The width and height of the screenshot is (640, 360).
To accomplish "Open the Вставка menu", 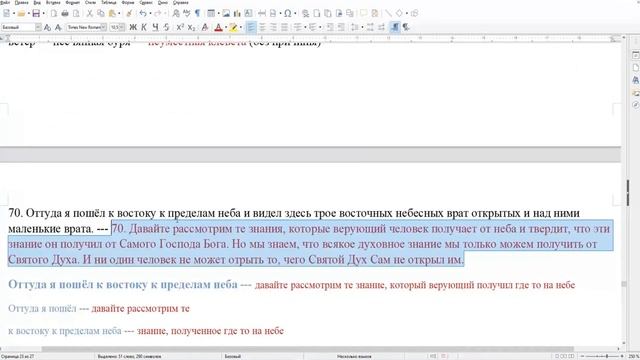I will (53, 2).
